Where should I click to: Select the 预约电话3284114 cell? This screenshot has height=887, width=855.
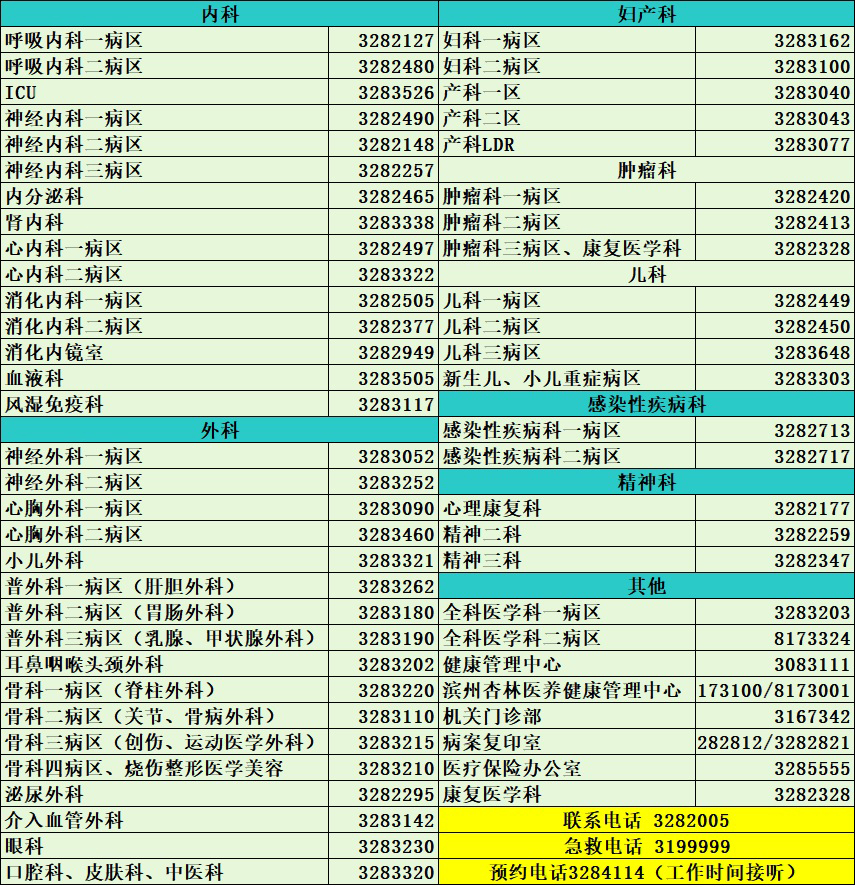pos(646,872)
